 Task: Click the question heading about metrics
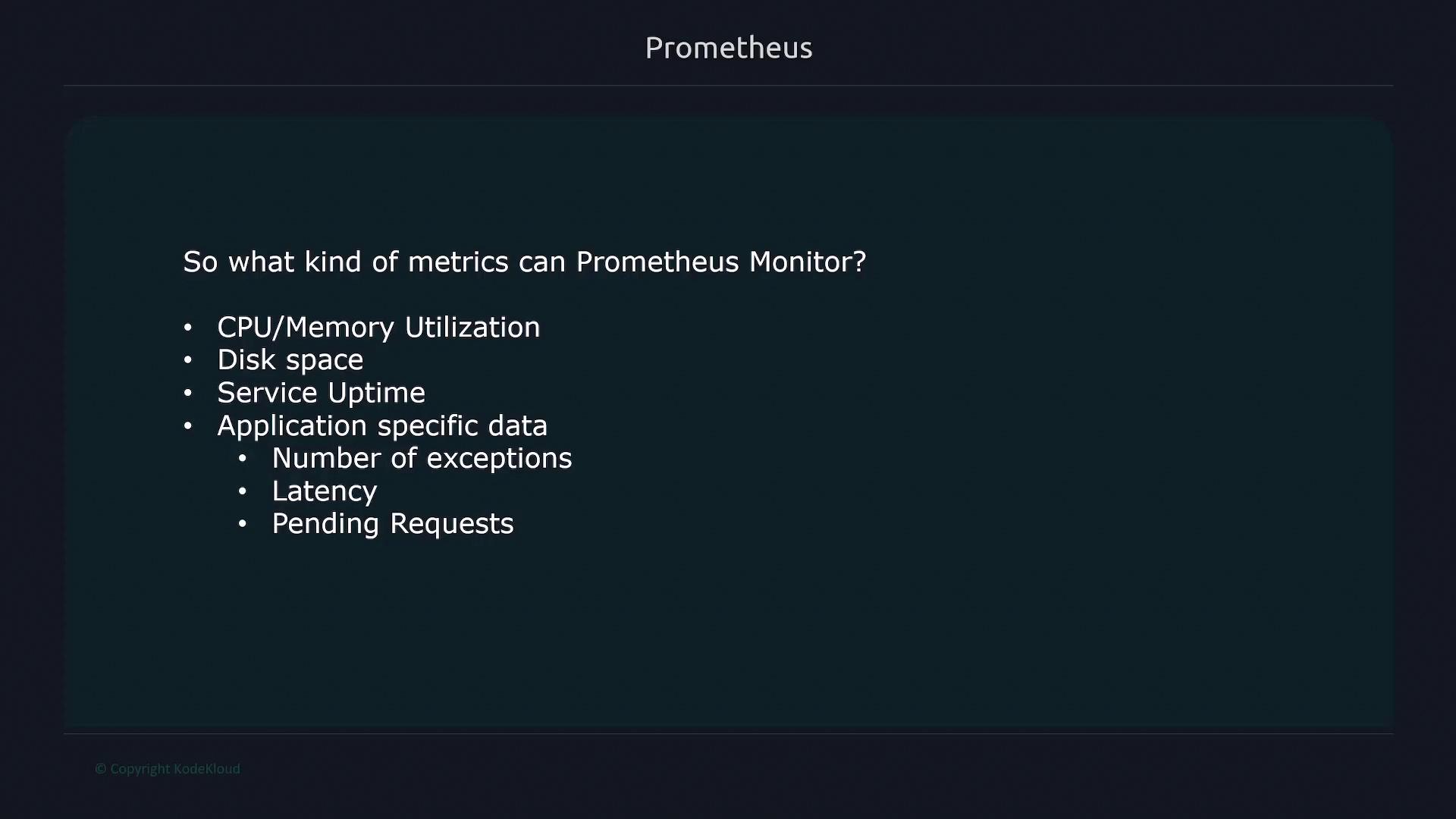click(x=524, y=262)
